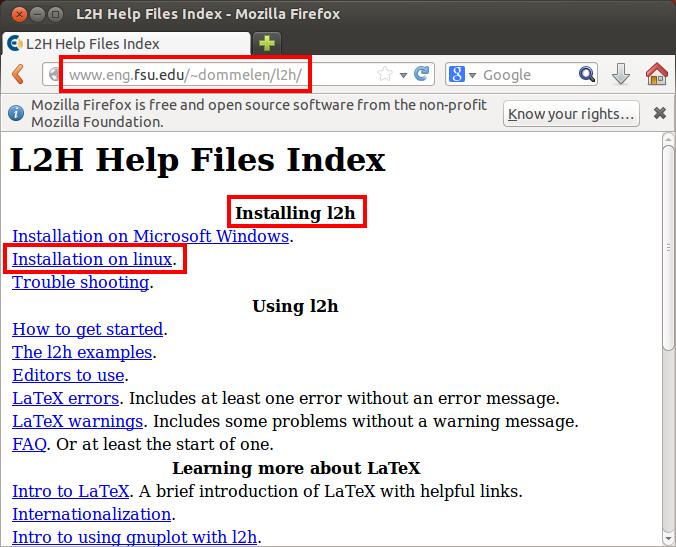This screenshot has height=547, width=676.
Task: Click the search magnifier icon
Action: click(x=587, y=75)
